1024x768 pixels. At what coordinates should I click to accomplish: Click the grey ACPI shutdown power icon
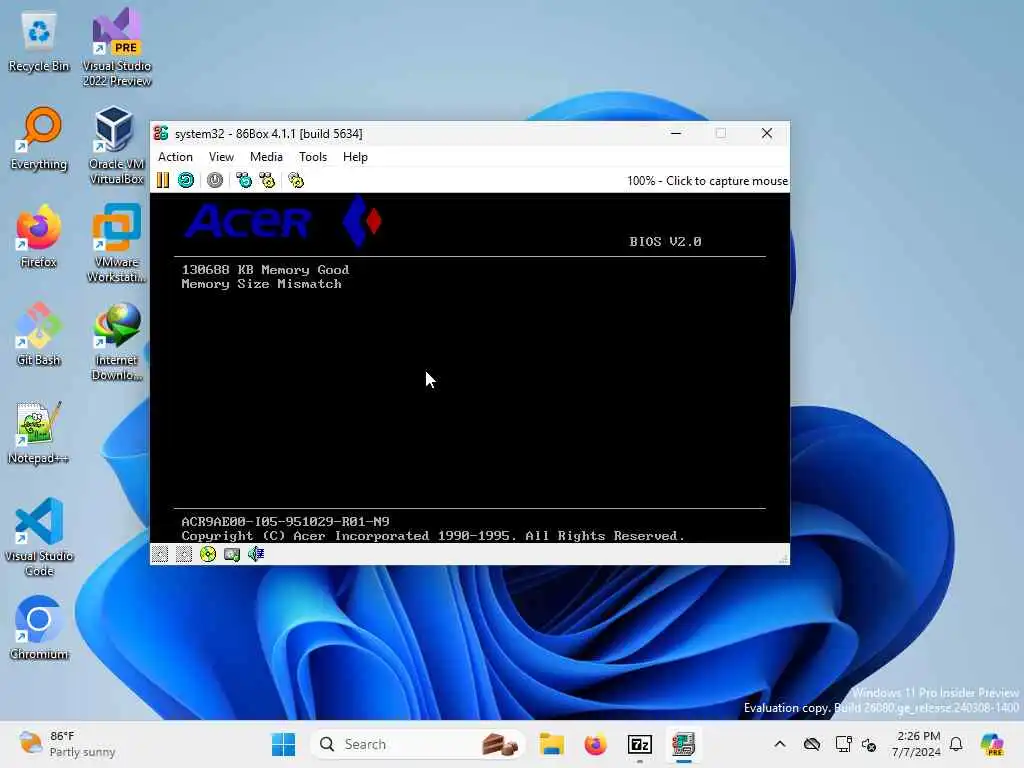(215, 180)
